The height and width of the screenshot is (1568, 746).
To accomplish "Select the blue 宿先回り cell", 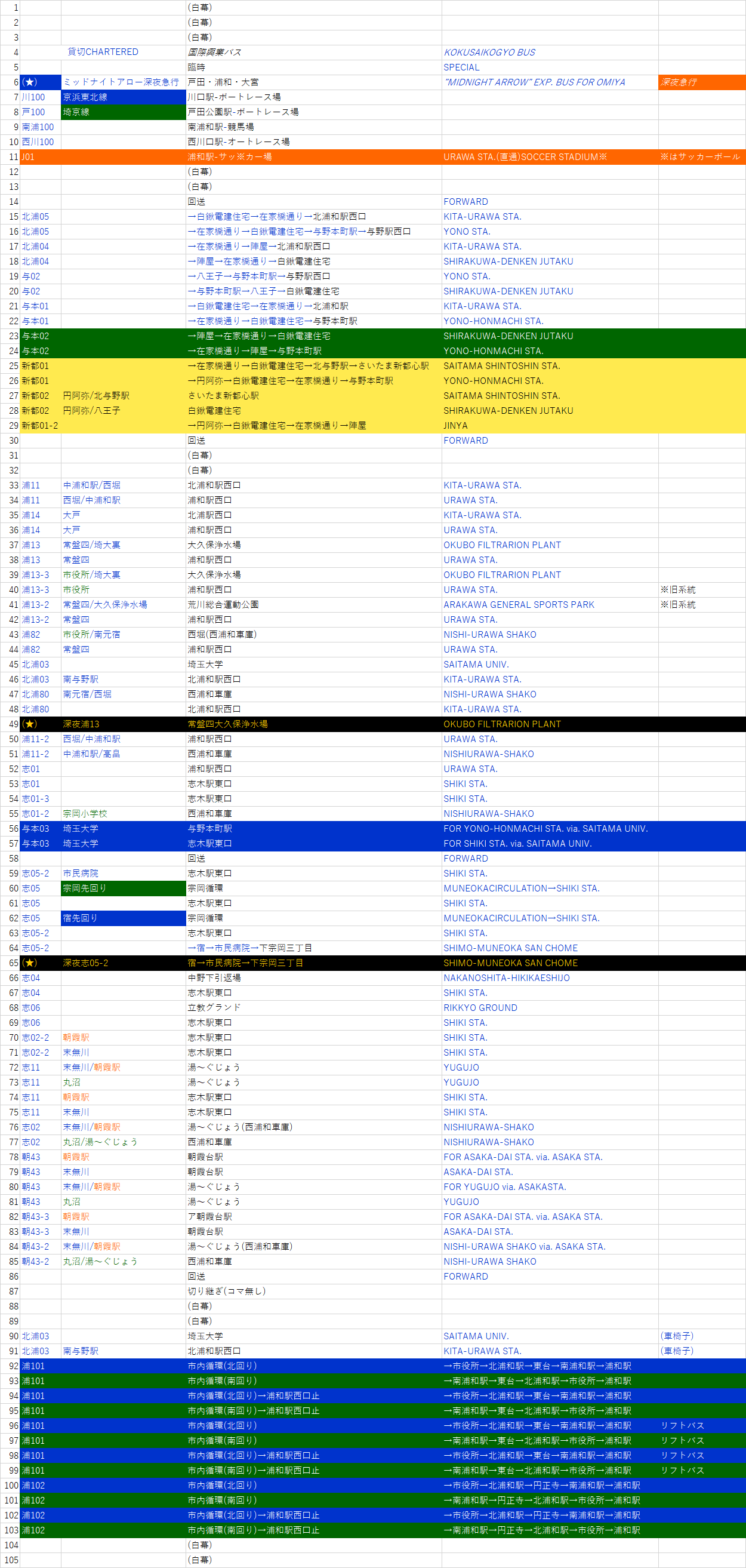I will tap(123, 918).
